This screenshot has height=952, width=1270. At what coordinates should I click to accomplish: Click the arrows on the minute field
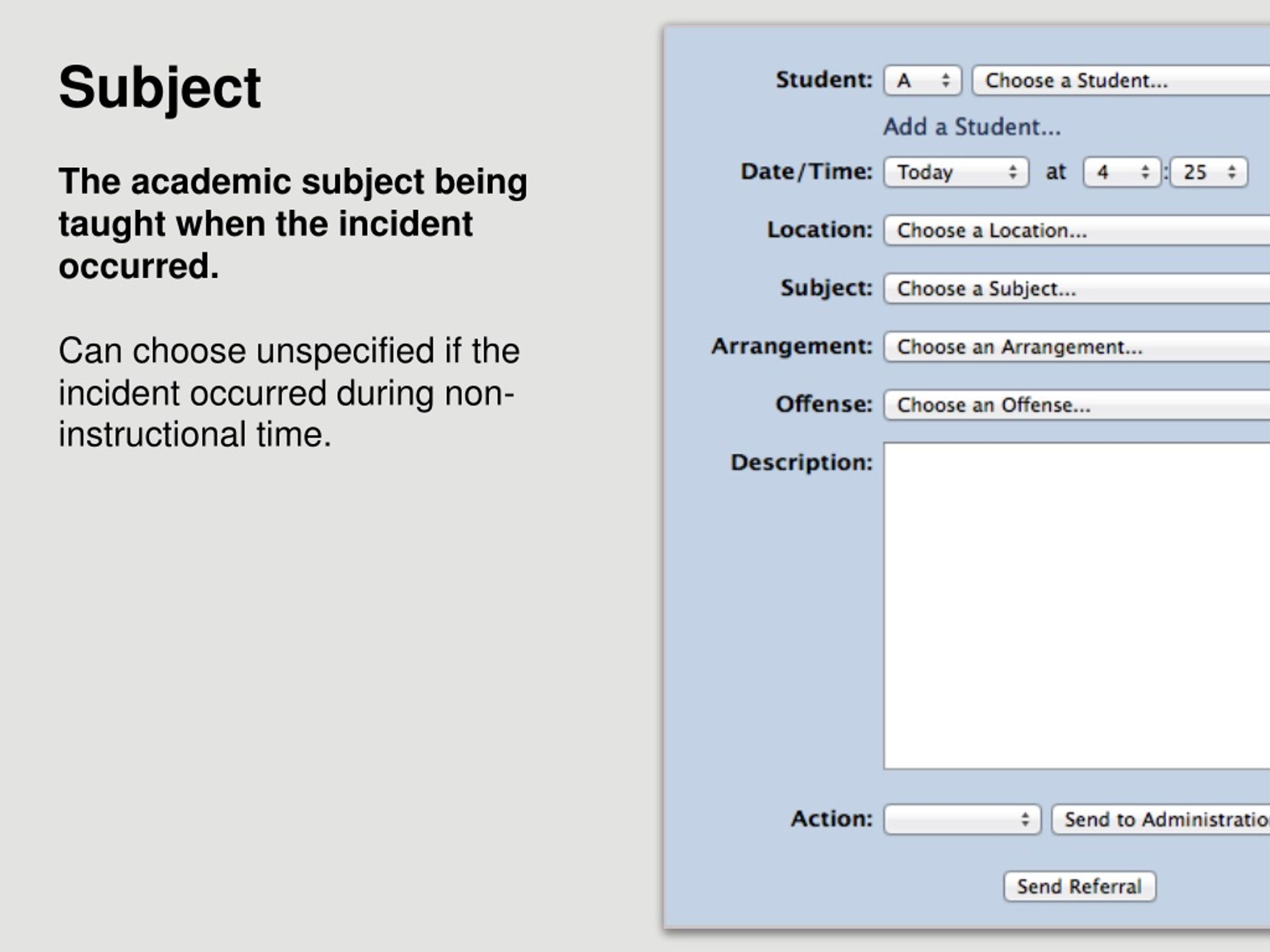pyautogui.click(x=1231, y=172)
